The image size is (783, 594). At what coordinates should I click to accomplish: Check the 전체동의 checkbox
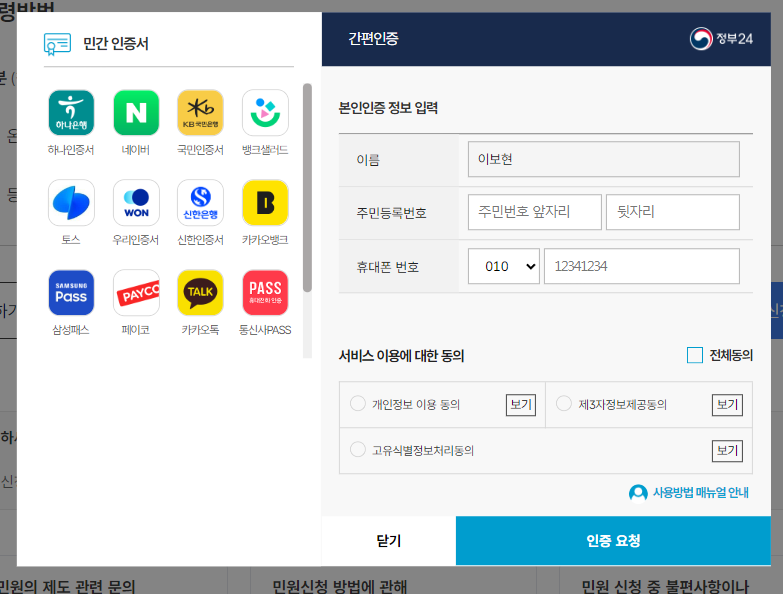(695, 355)
